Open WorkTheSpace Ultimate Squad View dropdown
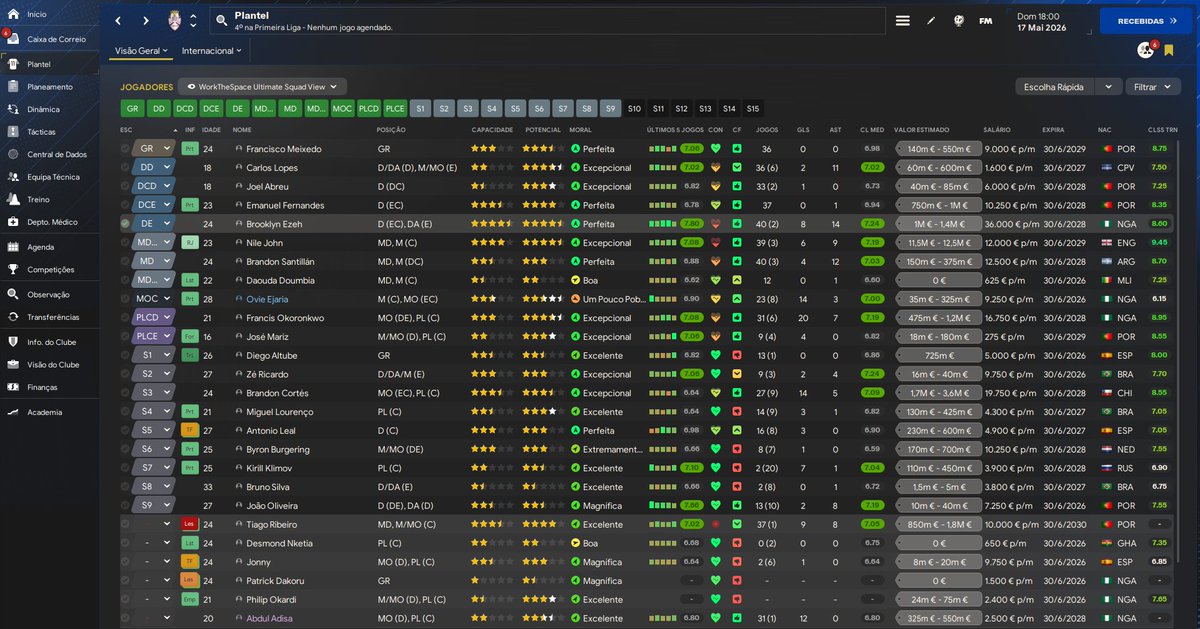The image size is (1200, 629). [x=263, y=87]
